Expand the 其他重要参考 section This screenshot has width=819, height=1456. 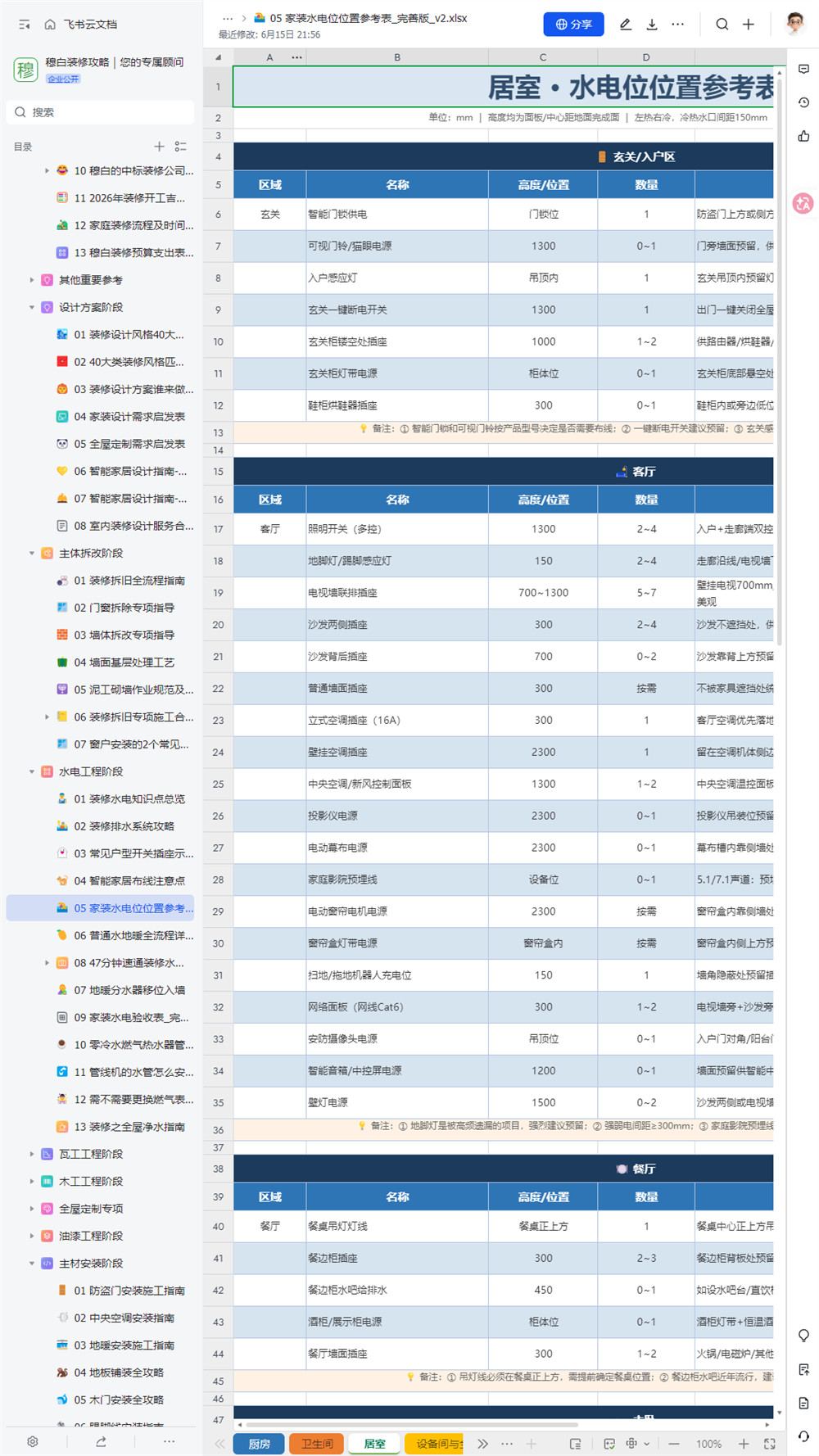(x=32, y=280)
